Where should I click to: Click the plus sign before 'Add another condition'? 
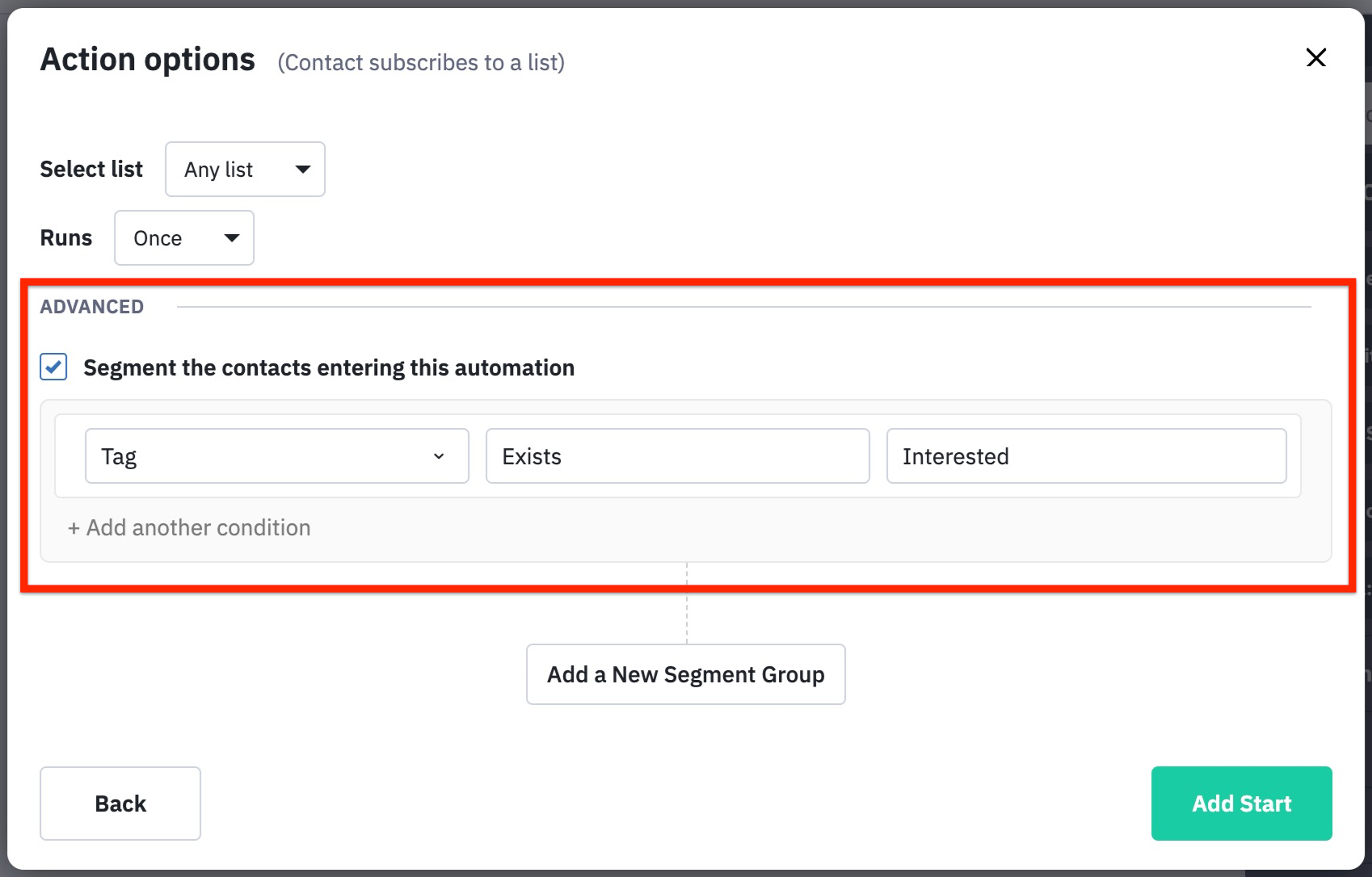click(74, 529)
